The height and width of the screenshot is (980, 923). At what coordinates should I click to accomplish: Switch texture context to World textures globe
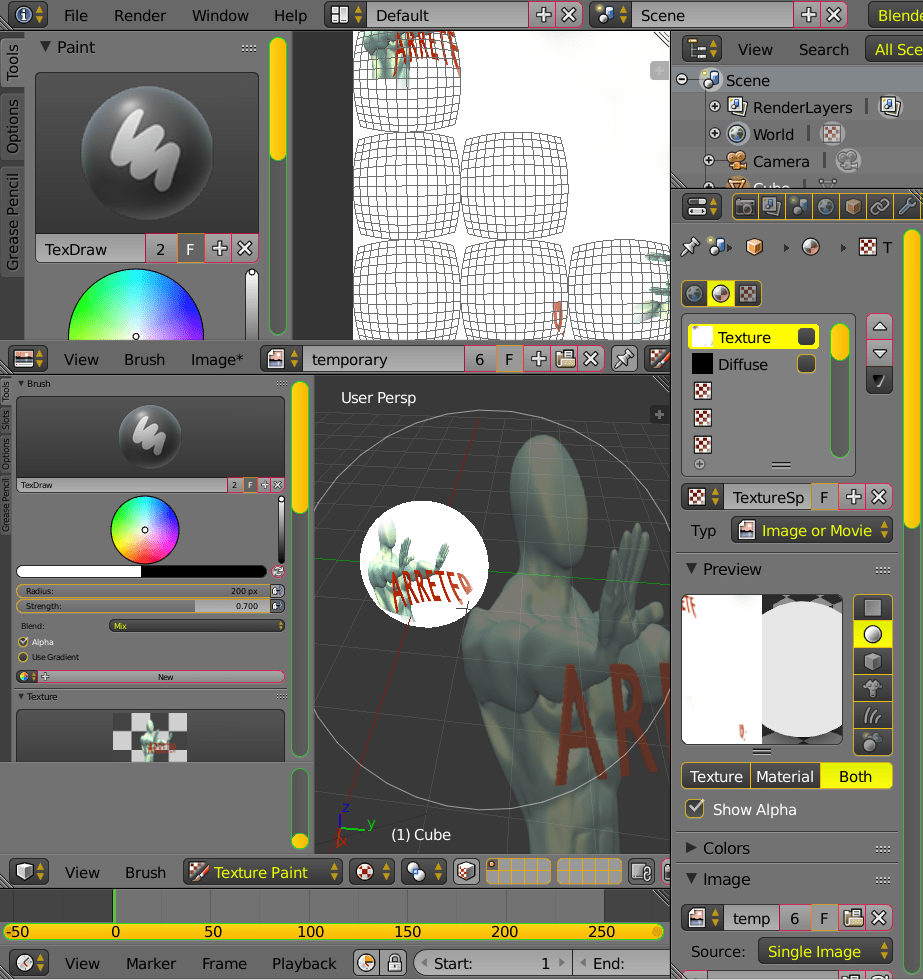(x=693, y=293)
